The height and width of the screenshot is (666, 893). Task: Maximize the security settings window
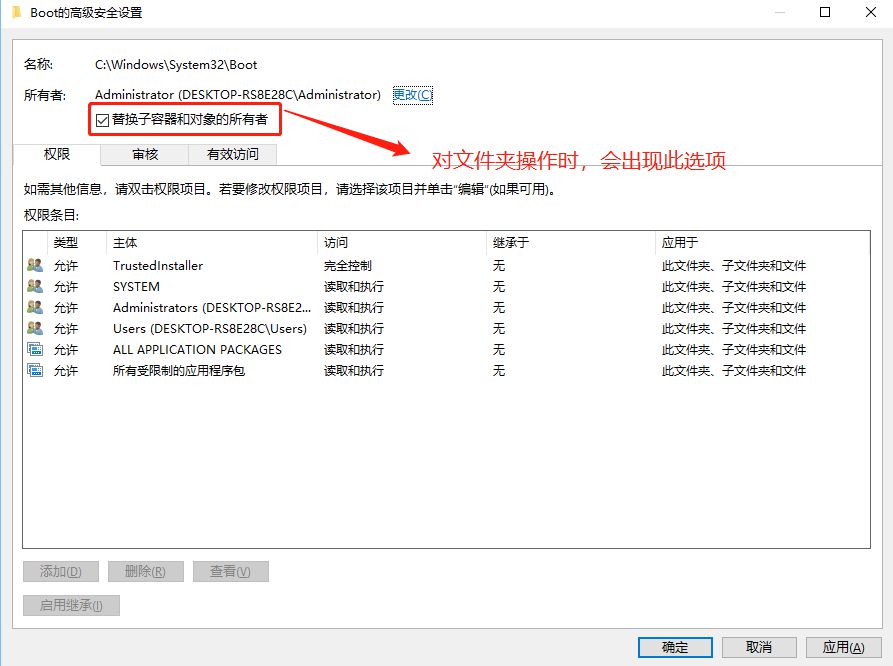pyautogui.click(x=825, y=12)
